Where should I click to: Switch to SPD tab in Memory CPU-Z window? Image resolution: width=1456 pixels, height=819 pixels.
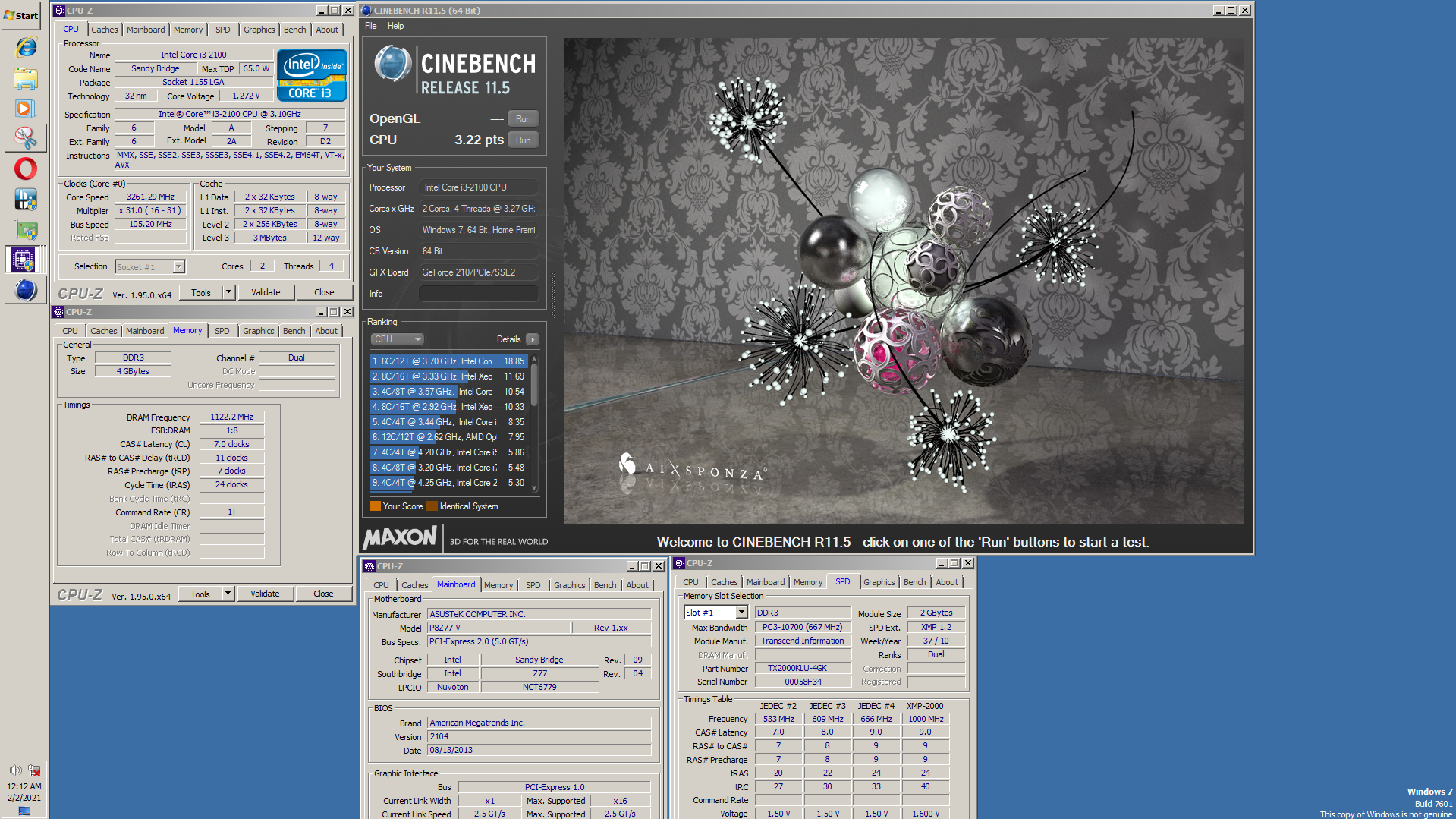tap(222, 331)
